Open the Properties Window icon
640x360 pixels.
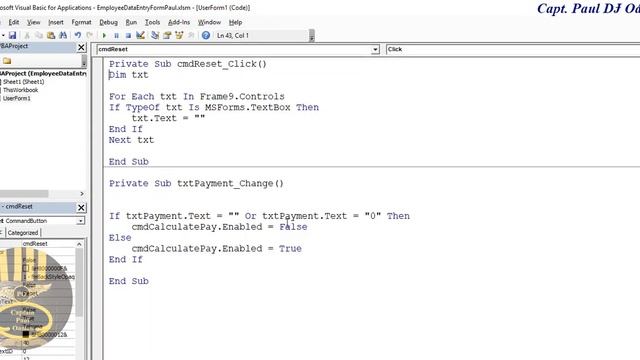click(167, 36)
